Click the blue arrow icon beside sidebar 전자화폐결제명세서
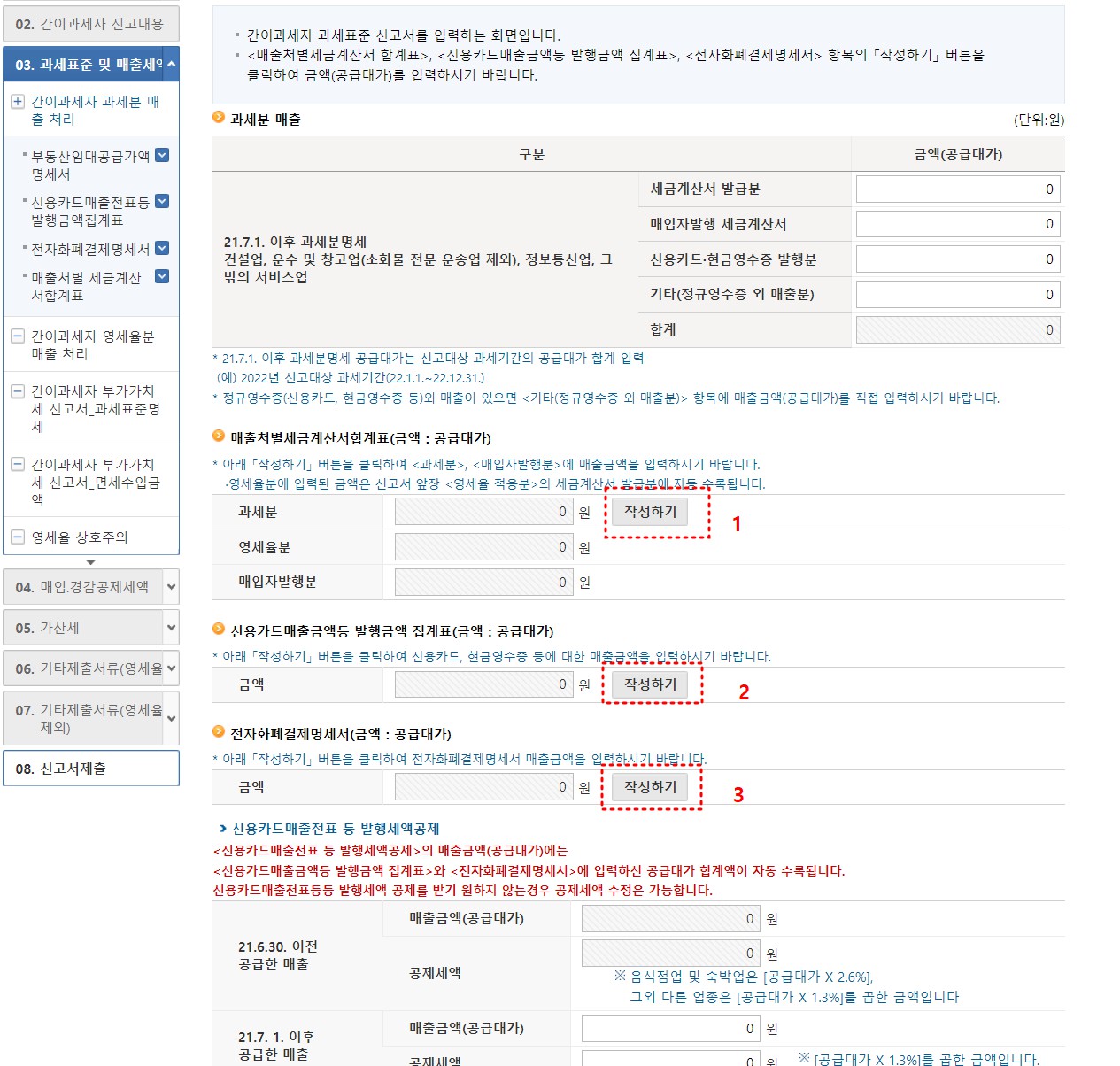This screenshot has width=1120, height=1066. click(x=161, y=247)
